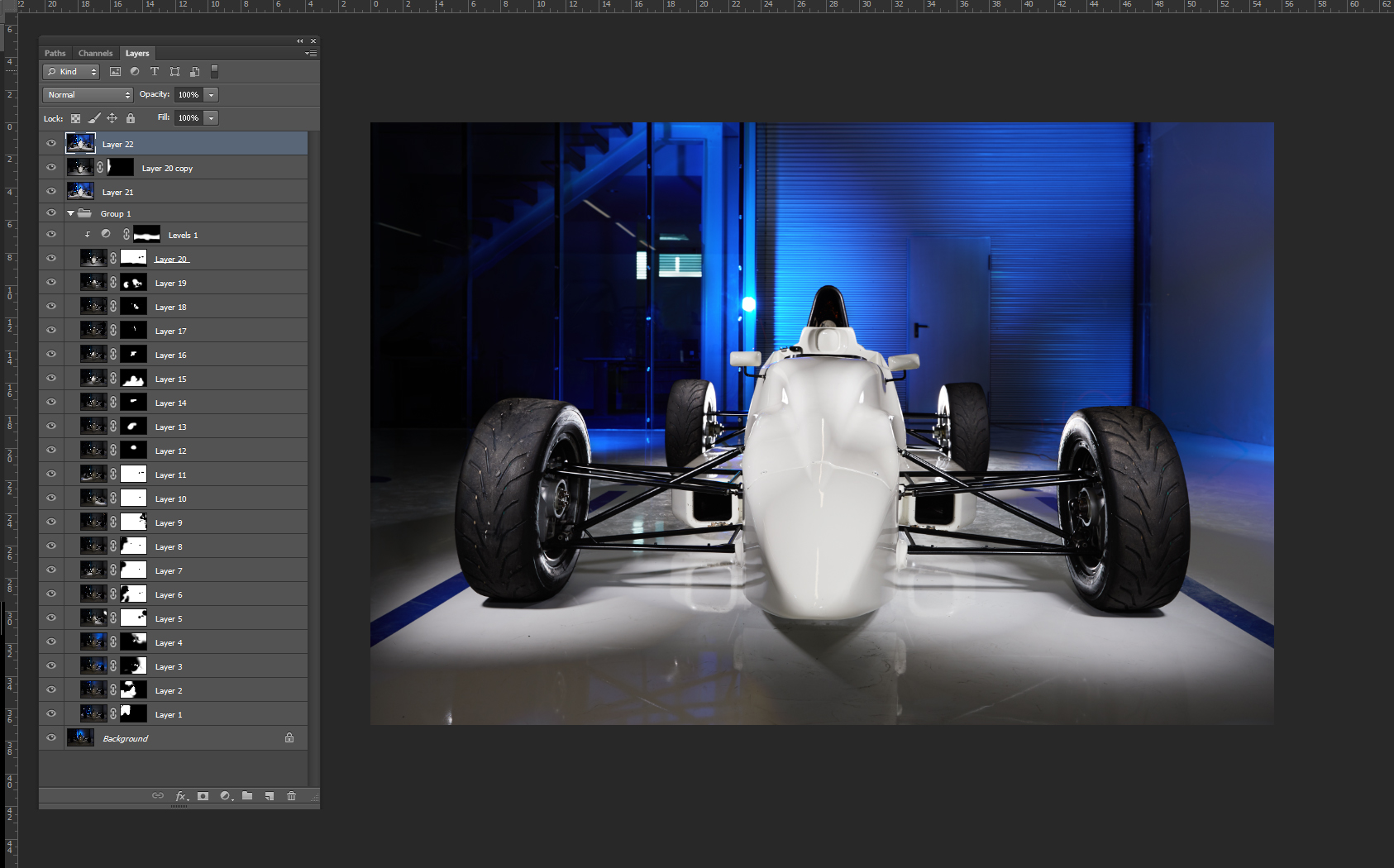The image size is (1394, 868).
Task: Switch to the Channels tab
Action: 95,53
